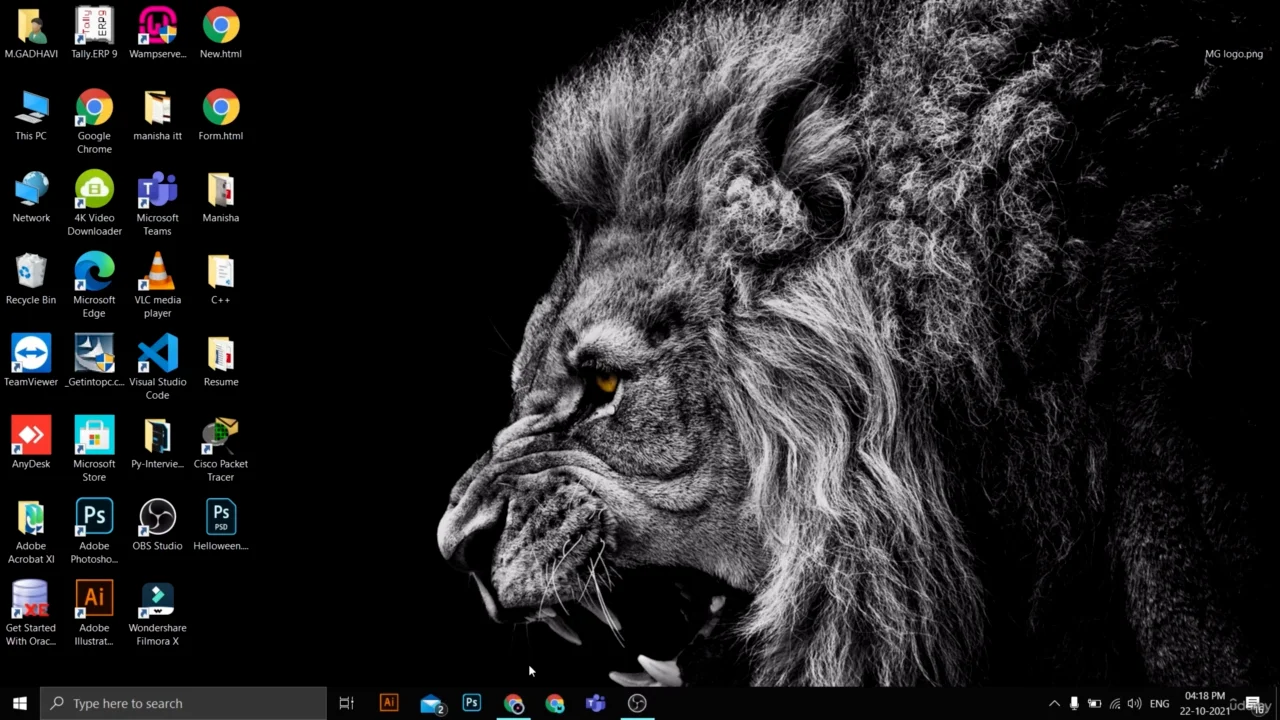Open the taskbar clock and date
The height and width of the screenshot is (720, 1280).
tap(1205, 703)
